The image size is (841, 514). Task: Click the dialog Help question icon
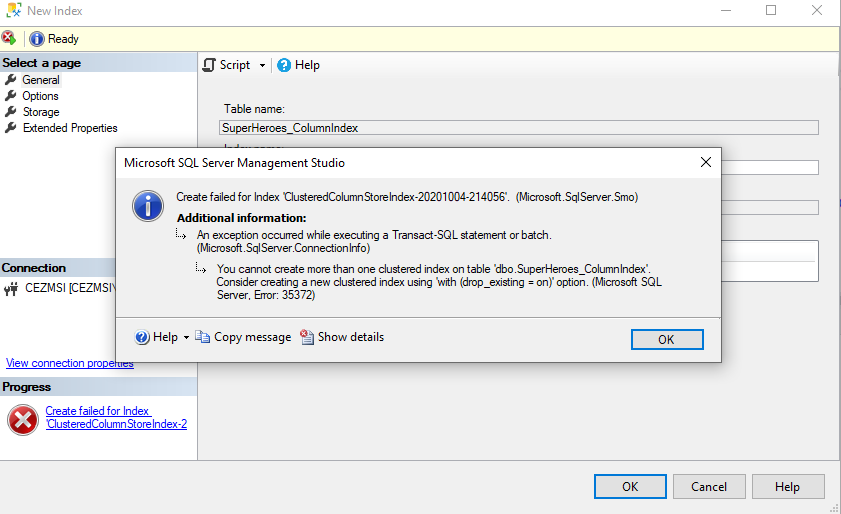click(x=142, y=337)
